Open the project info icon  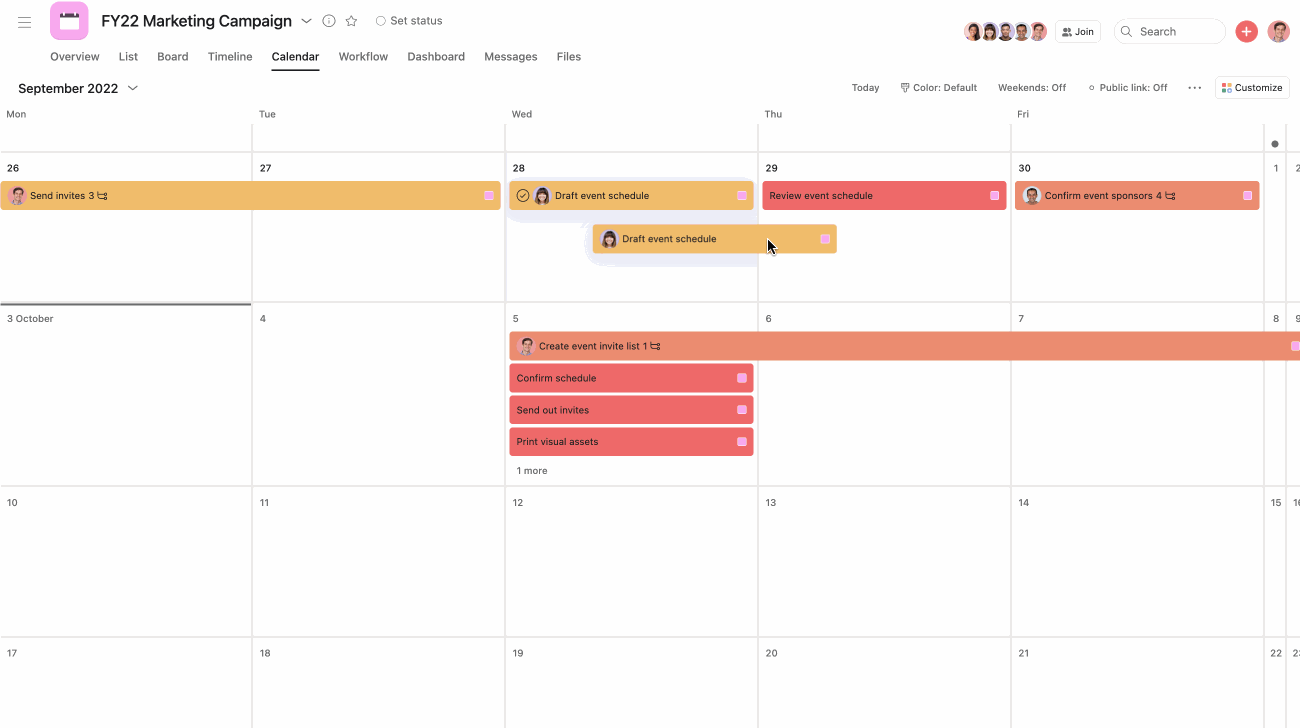(328, 20)
